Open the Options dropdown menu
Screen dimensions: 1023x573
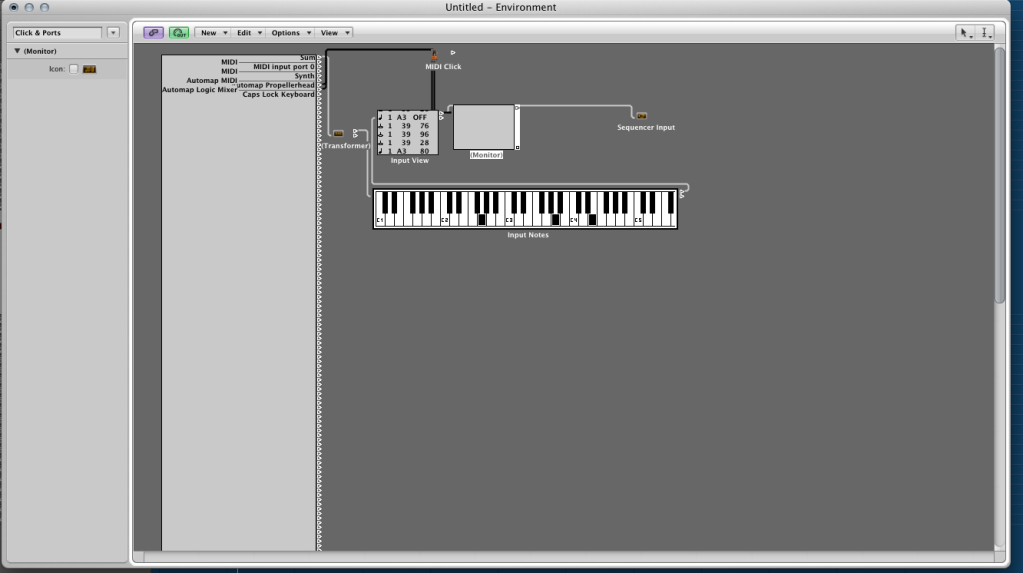(x=290, y=33)
